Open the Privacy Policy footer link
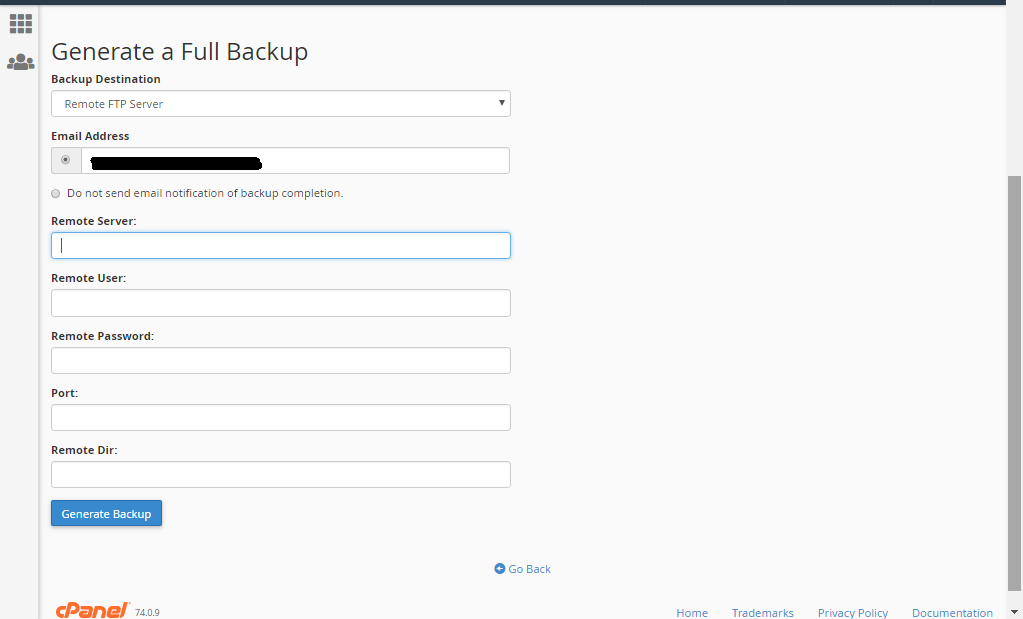This screenshot has height=619, width=1023. click(853, 612)
